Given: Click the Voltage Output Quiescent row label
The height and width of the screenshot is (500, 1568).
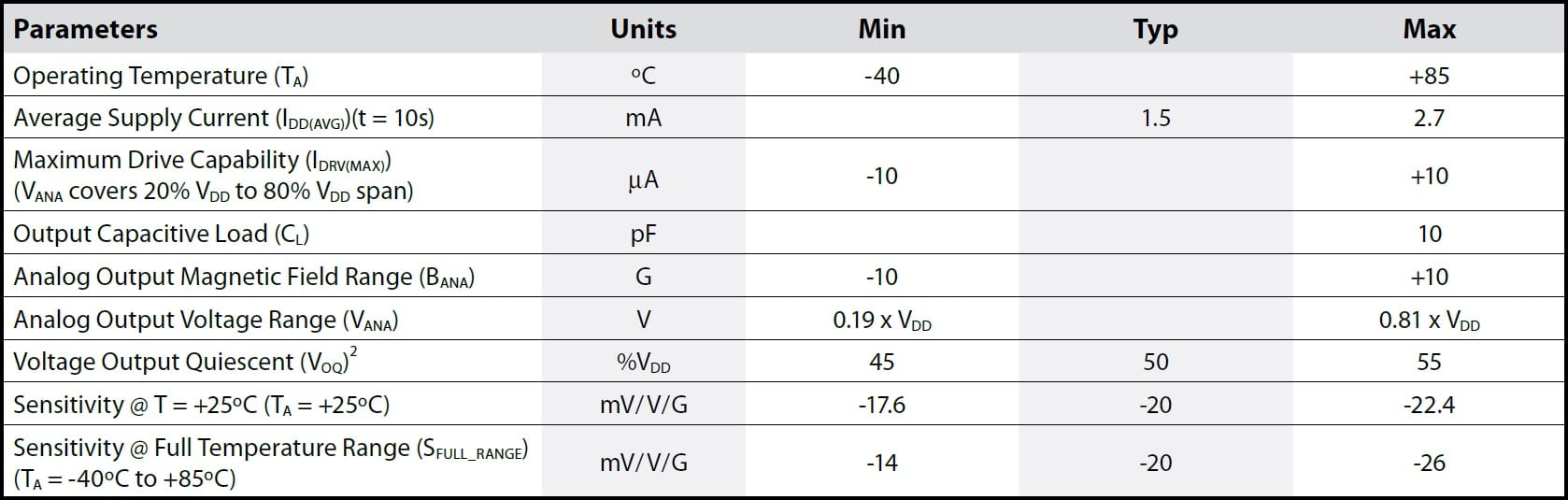Looking at the screenshot, I should (x=185, y=361).
